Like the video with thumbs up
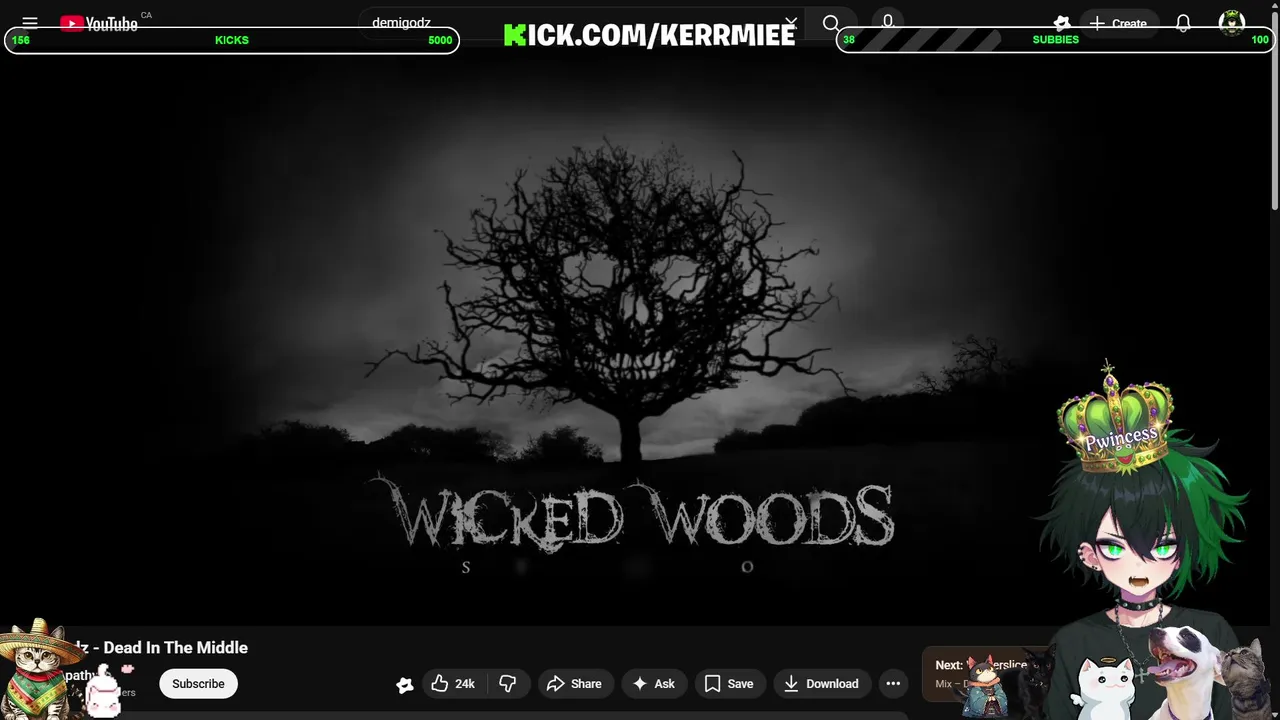Screen dimensions: 1280x720 (x=452, y=684)
